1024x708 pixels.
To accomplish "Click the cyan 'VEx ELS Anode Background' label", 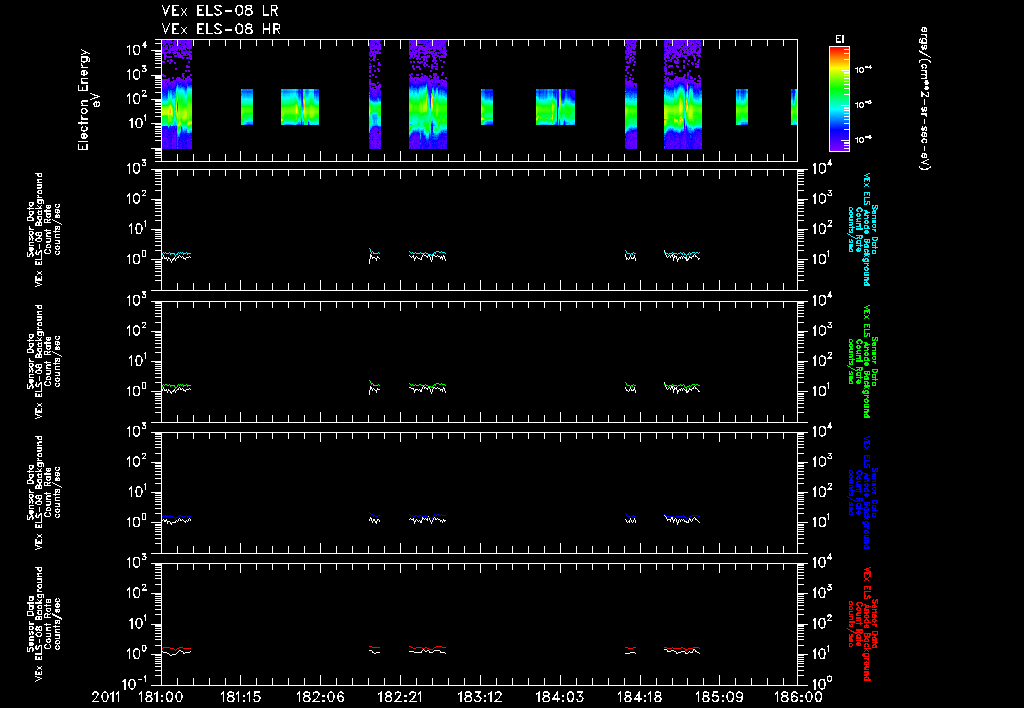I will pyautogui.click(x=867, y=229).
